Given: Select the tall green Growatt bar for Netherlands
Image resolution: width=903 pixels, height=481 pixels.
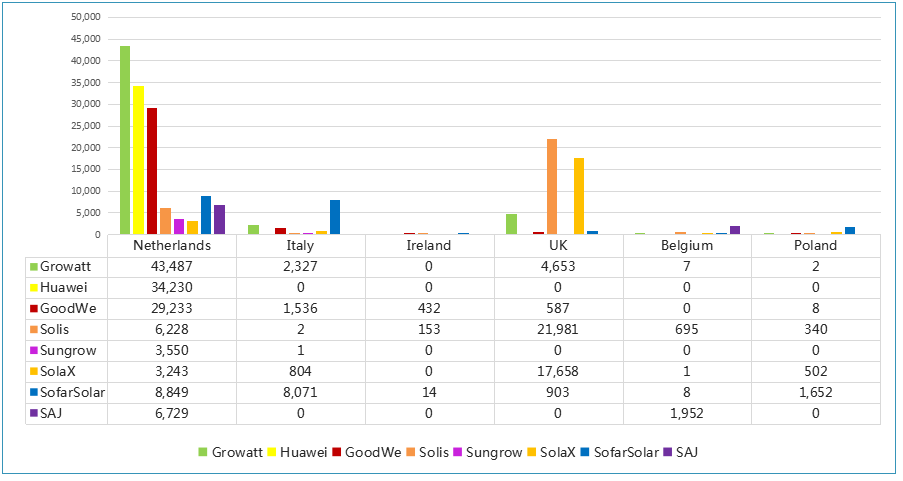Looking at the screenshot, I should [x=125, y=140].
